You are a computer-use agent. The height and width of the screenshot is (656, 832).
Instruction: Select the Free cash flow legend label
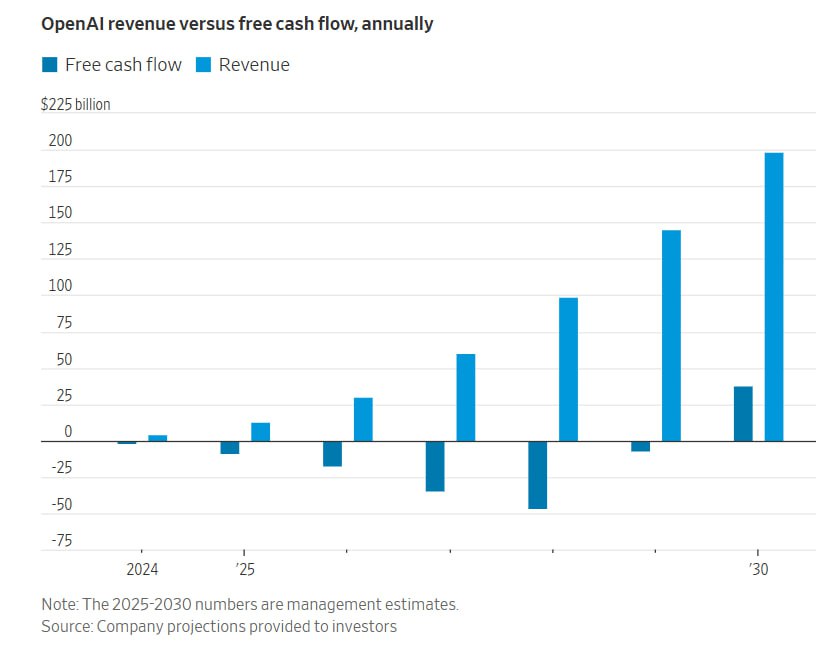pyautogui.click(x=123, y=65)
